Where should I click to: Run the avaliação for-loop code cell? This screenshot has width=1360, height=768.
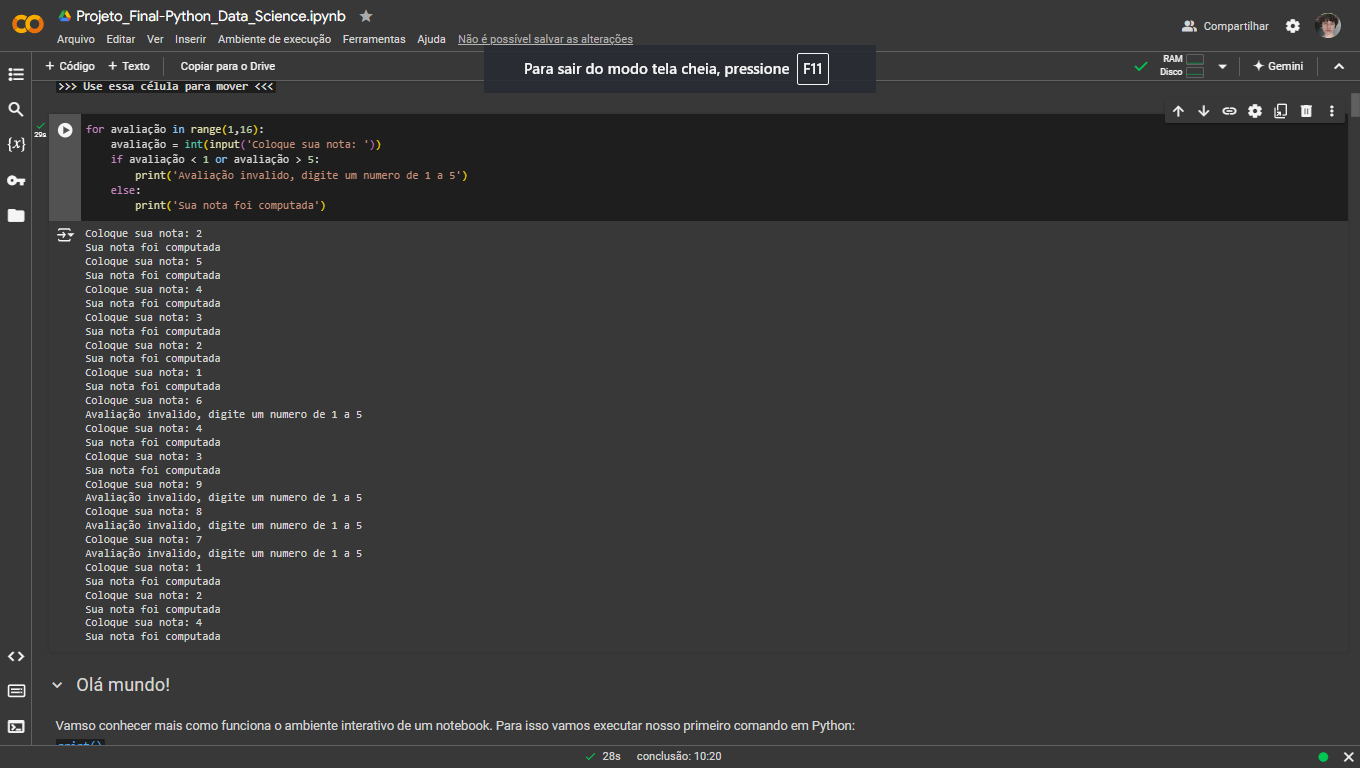coord(65,130)
